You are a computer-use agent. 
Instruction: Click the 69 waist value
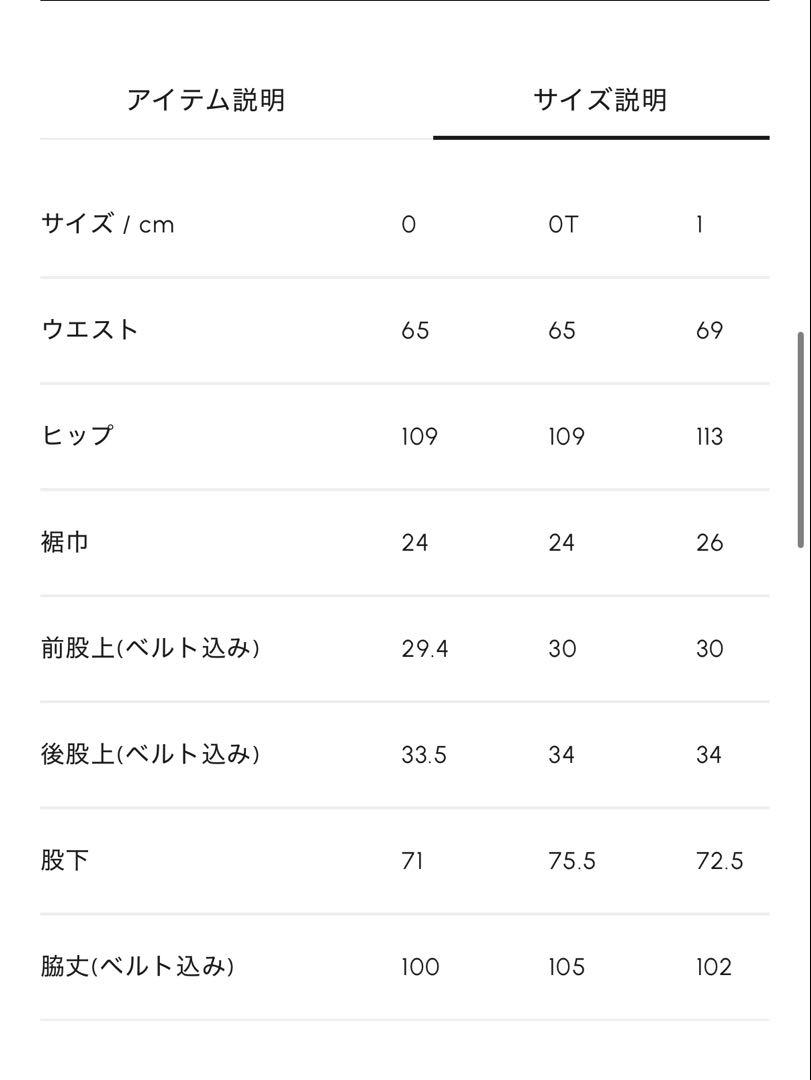tap(709, 331)
